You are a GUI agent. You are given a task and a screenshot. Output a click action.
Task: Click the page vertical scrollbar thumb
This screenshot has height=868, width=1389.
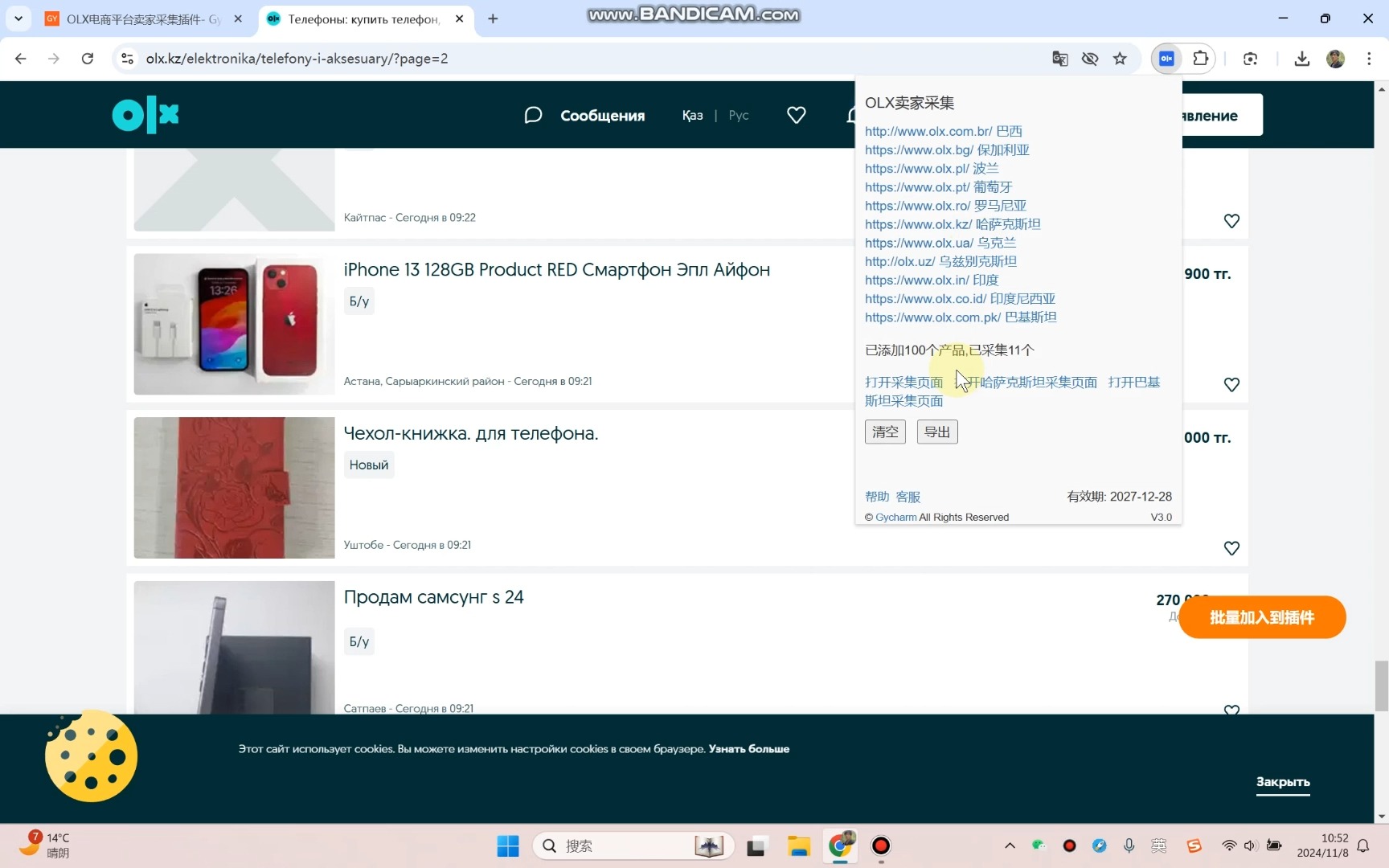tap(1381, 686)
